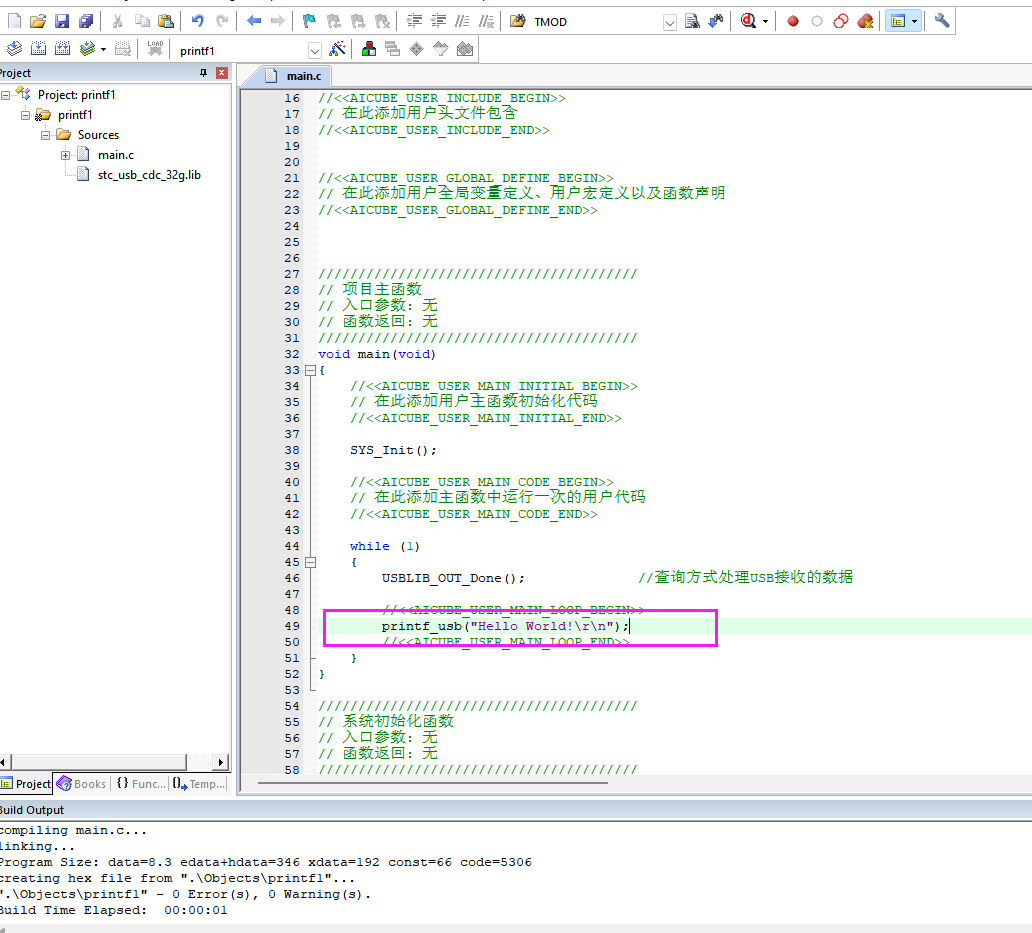Click the Find icon next to the TMOD search box
Viewport: 1032px width, 933px height.
point(692,22)
